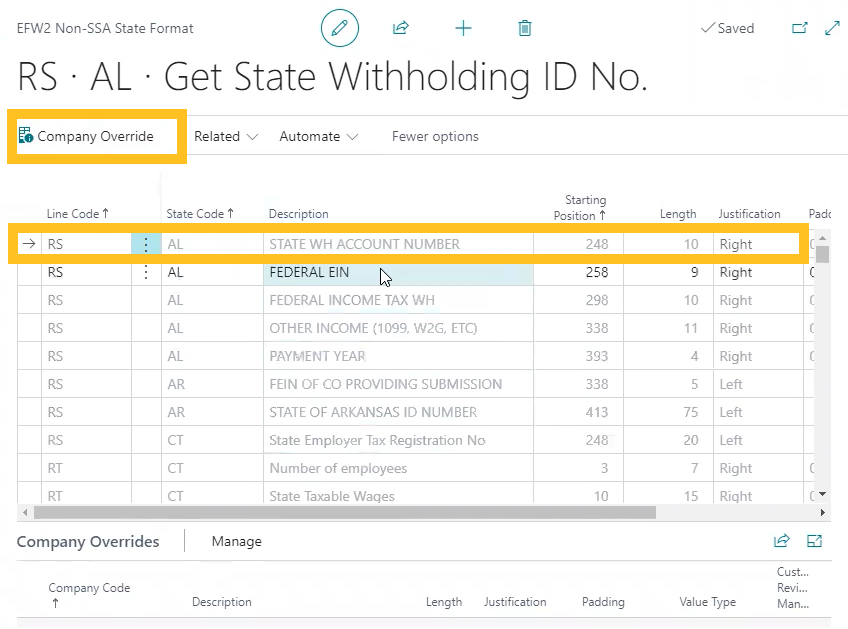Expand the Company Overrides part icon

click(x=814, y=541)
